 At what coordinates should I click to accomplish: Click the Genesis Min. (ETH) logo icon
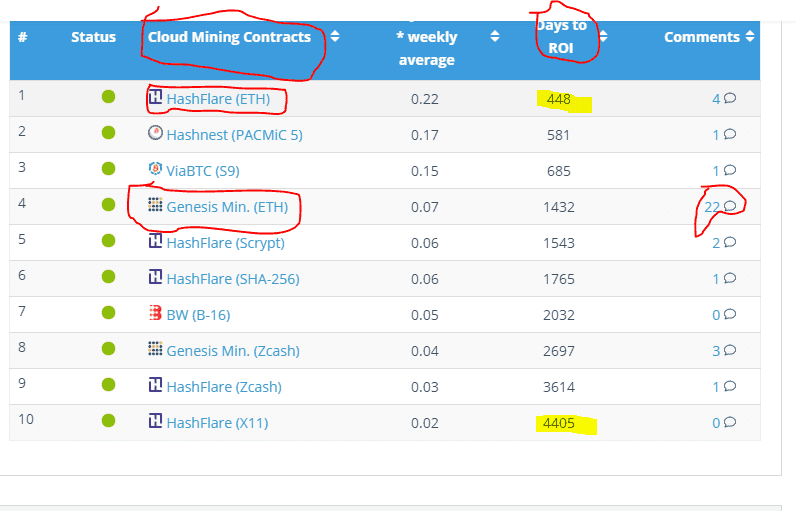point(155,205)
